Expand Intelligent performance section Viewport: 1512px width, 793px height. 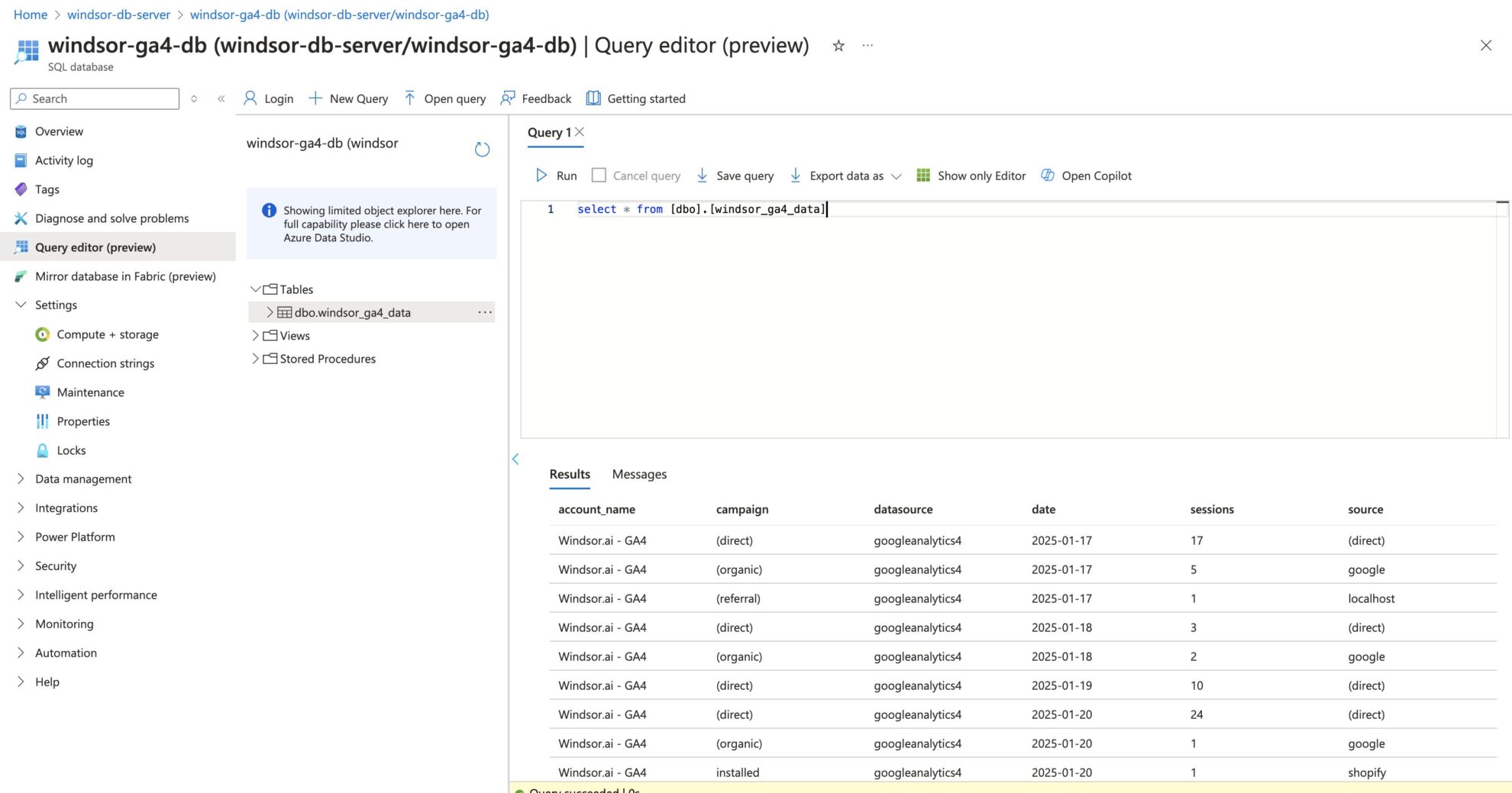point(21,595)
